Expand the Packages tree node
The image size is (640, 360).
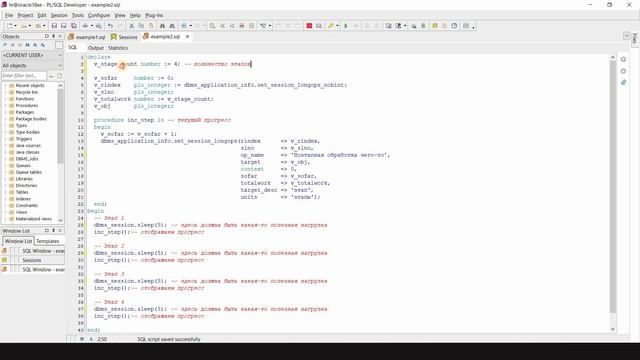click(x=6, y=112)
